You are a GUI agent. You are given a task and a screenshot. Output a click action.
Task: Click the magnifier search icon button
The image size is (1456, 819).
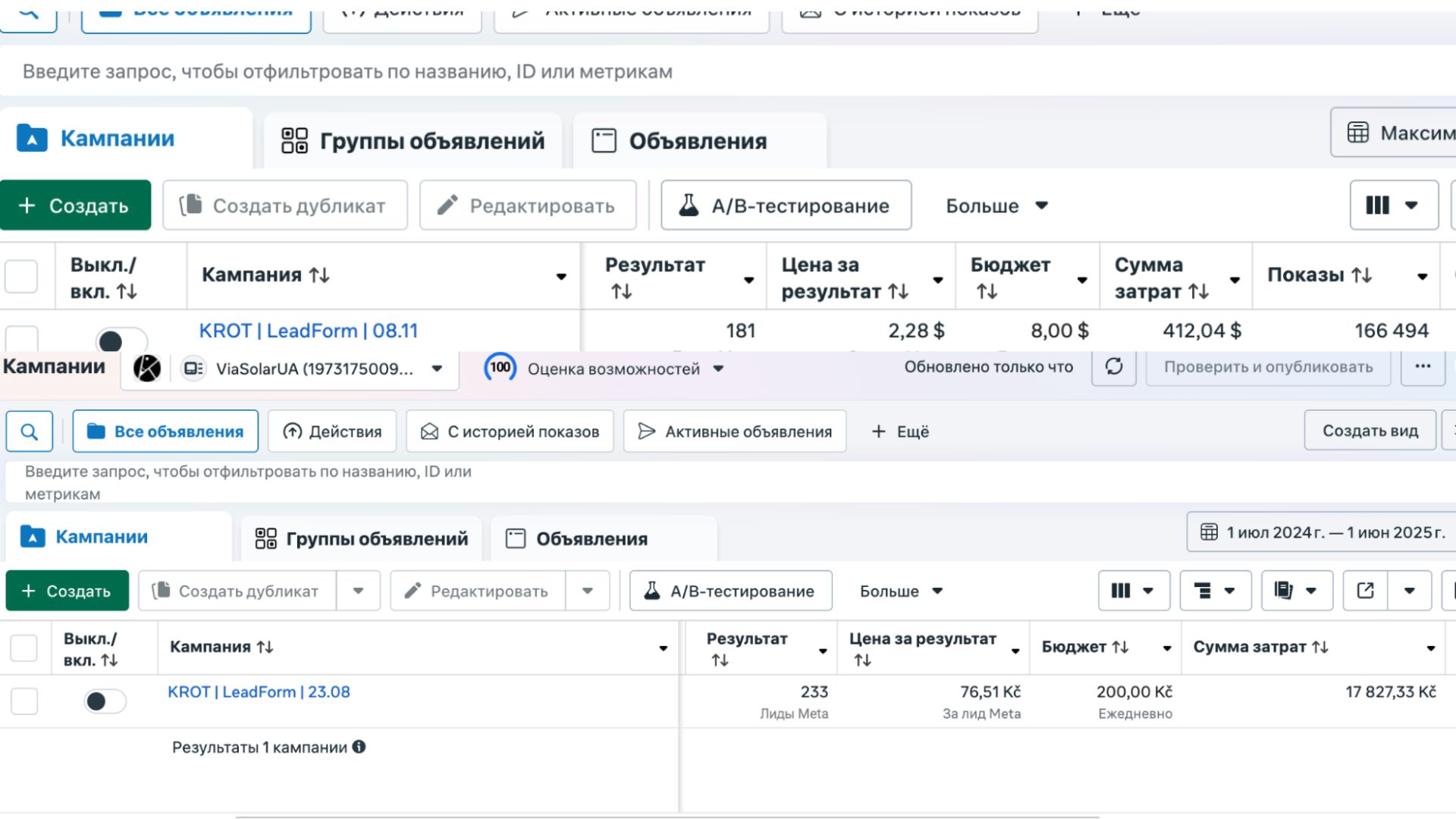coord(30,431)
